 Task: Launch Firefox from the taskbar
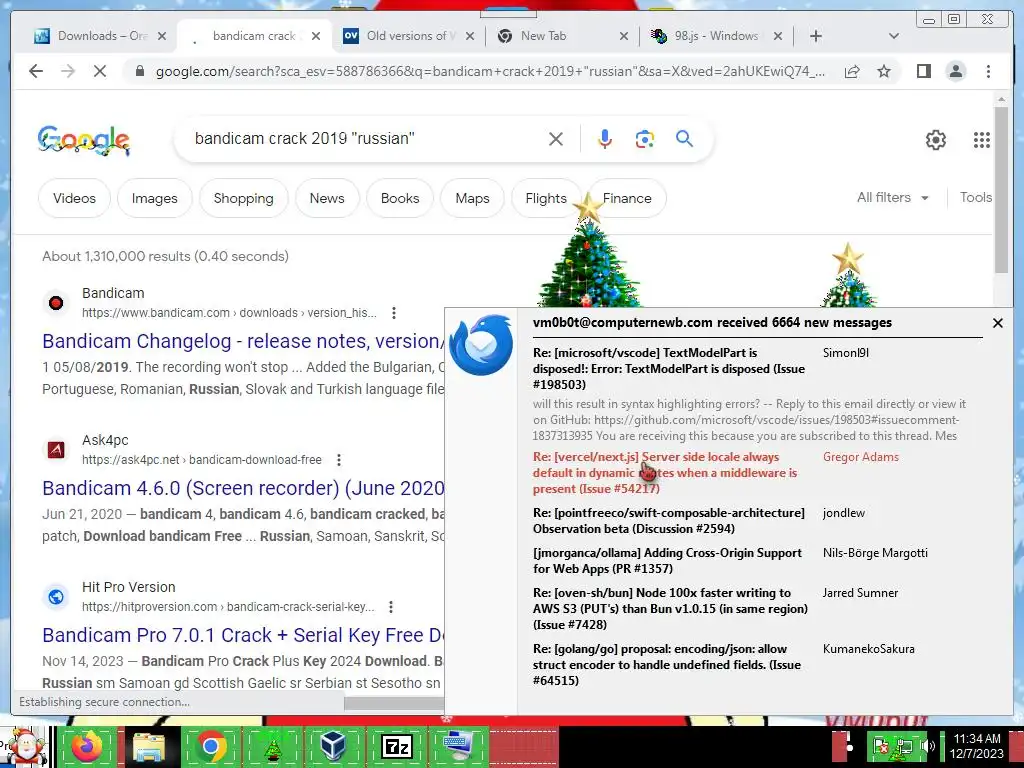point(87,746)
